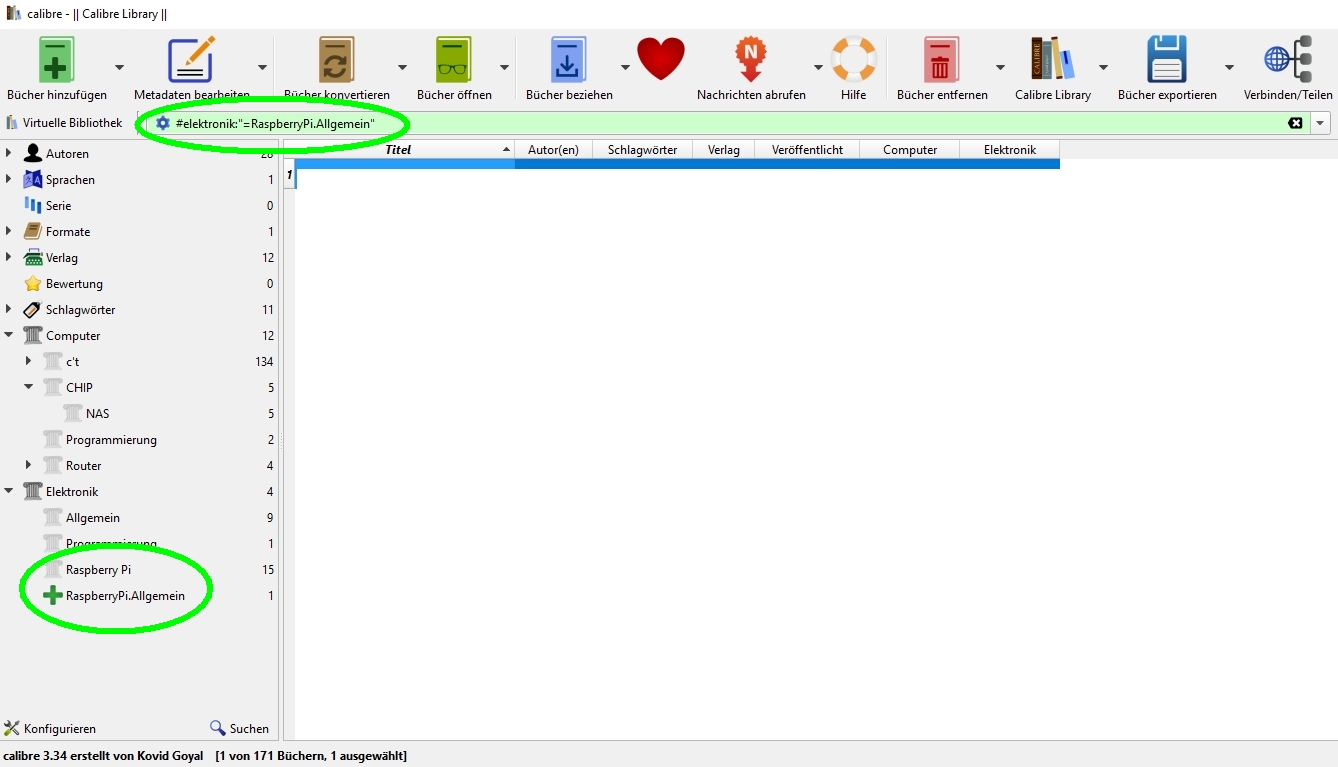The width and height of the screenshot is (1338, 767).
Task: Sort by the Computer column header
Action: tap(910, 149)
